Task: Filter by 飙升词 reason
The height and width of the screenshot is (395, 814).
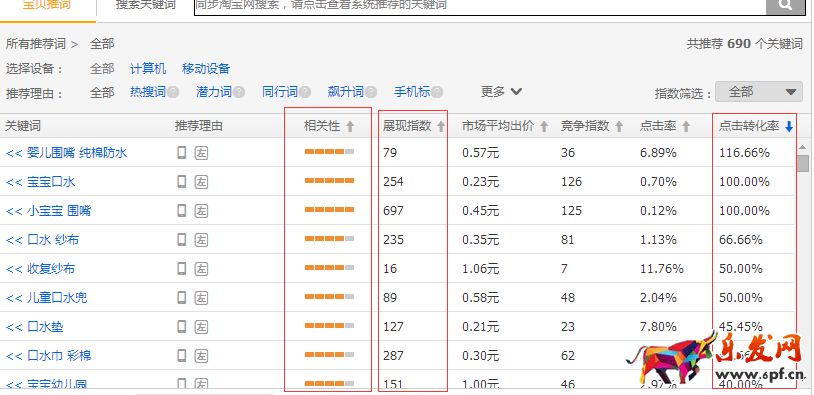Action: (x=346, y=92)
